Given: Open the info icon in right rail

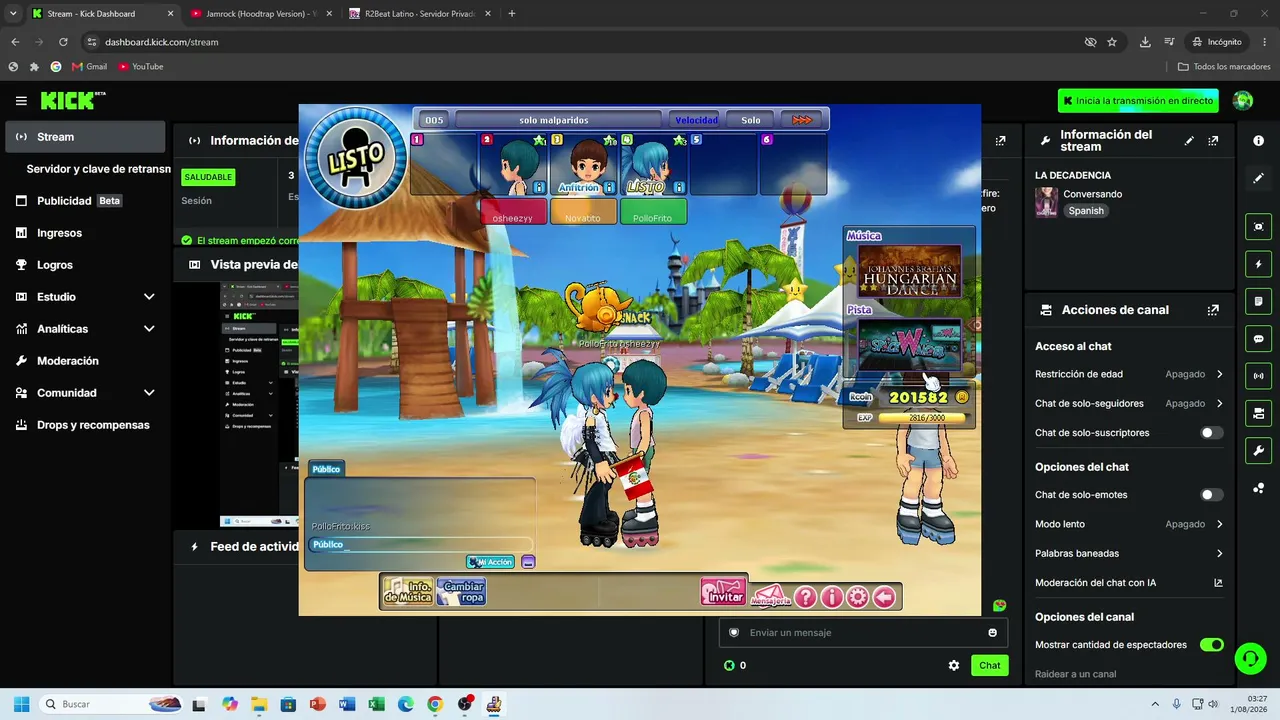Looking at the screenshot, I should coord(1258,141).
